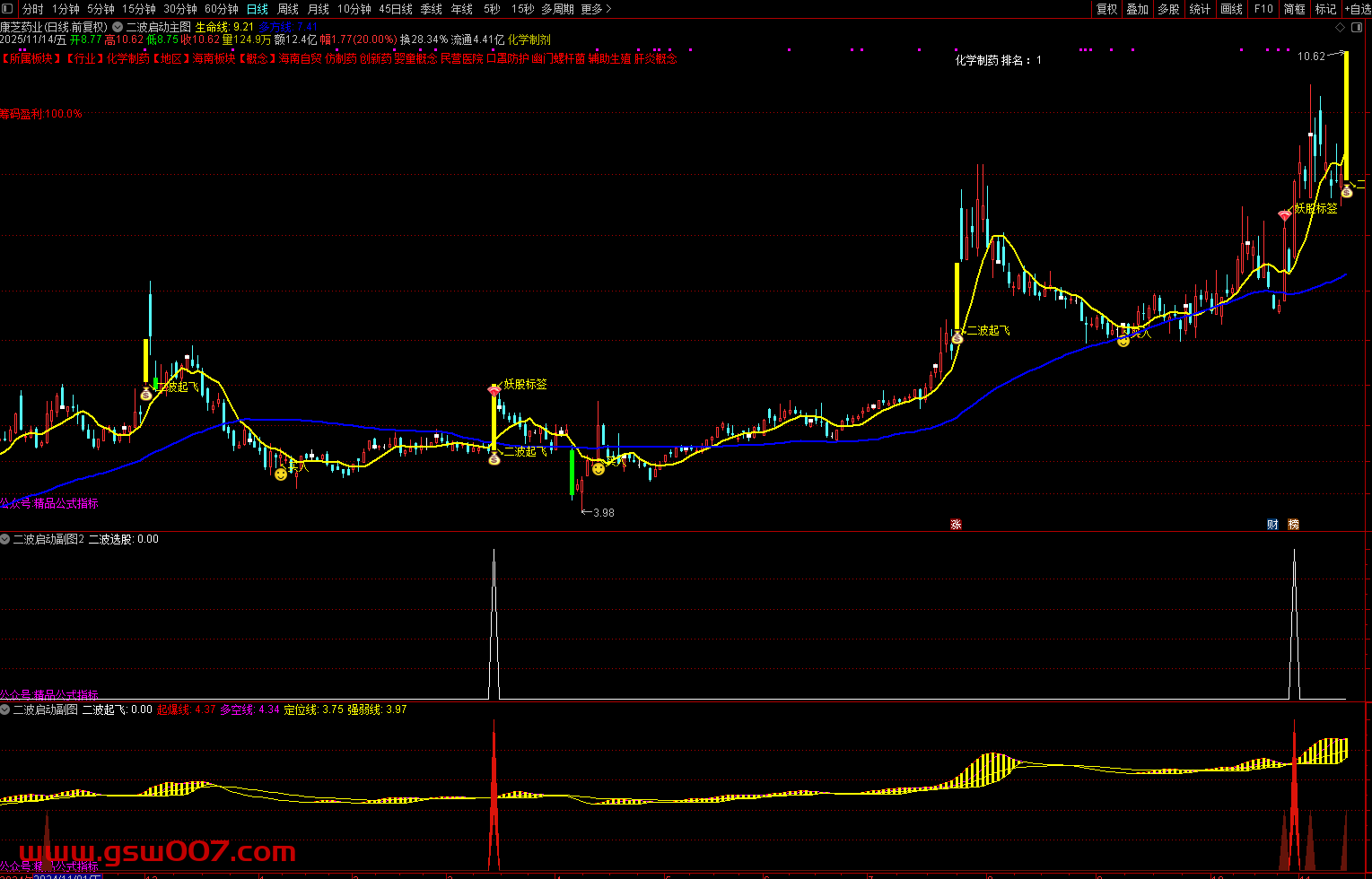Viewport: 1372px width, 879px height.
Task: Add stock using the +自选 button
Action: pyautogui.click(x=1355, y=9)
